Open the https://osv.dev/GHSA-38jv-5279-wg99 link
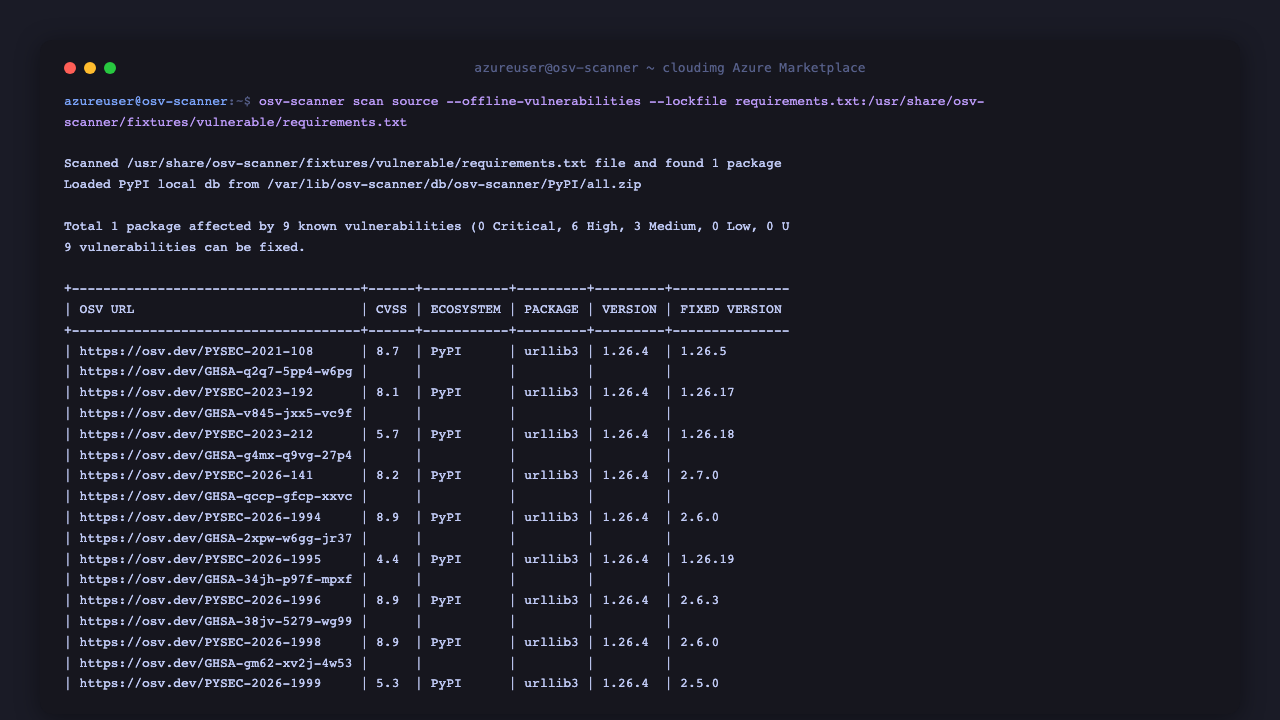 (216, 621)
